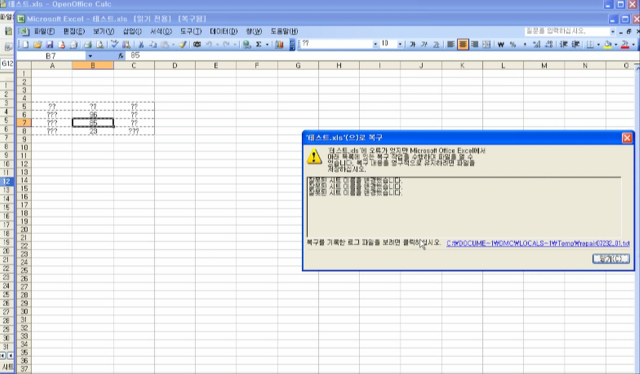The height and width of the screenshot is (374, 640).
Task: Toggle Align Left
Action: [451, 44]
